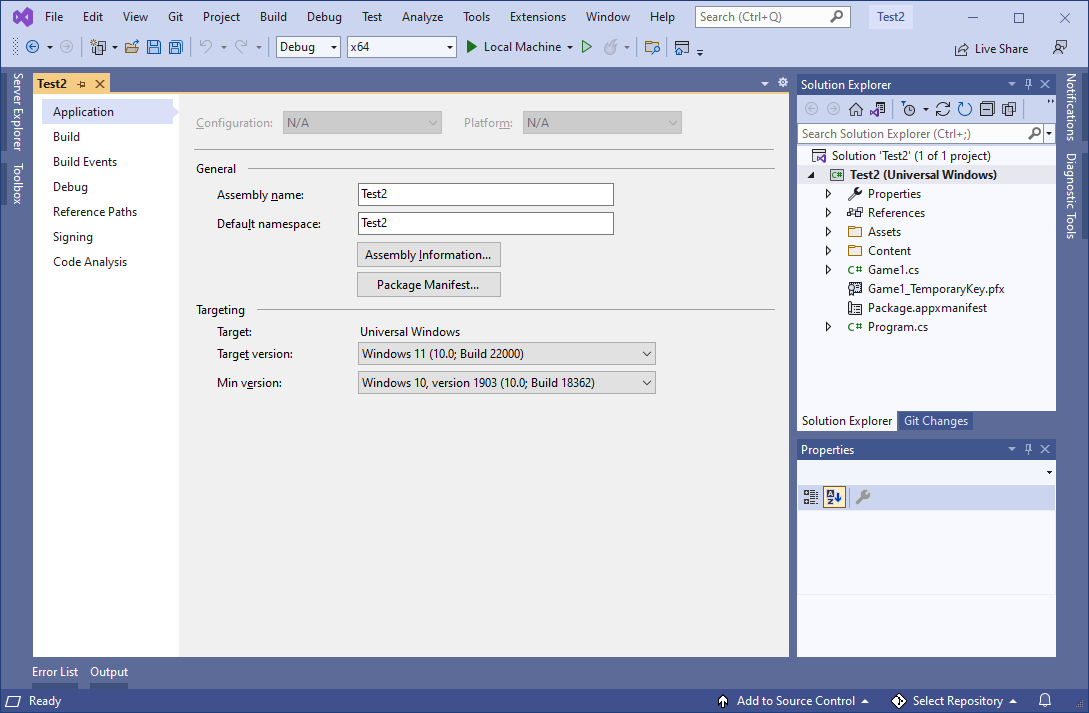Screen dimensions: 1089x713
Task: Click the Categorized view icon in Properties panel
Action: (x=810, y=496)
